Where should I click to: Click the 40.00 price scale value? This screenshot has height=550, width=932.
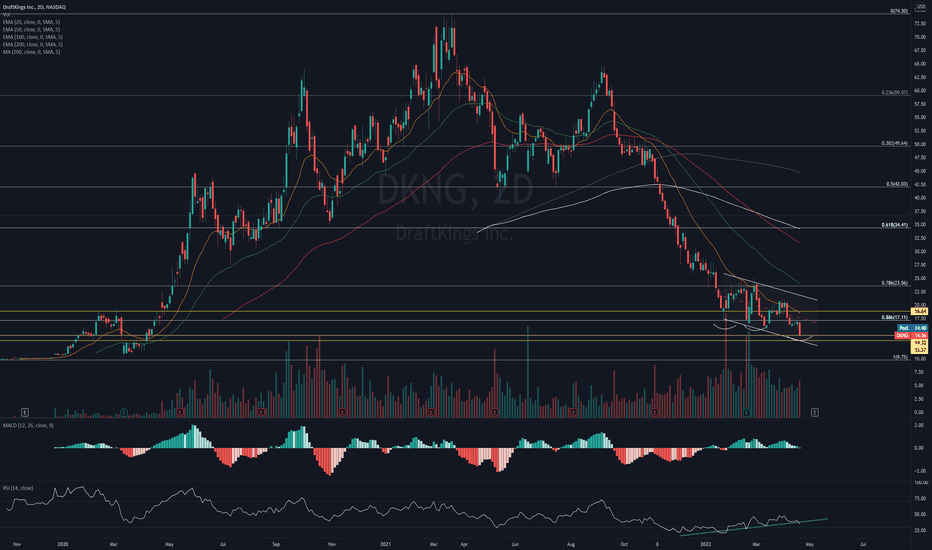(920, 198)
